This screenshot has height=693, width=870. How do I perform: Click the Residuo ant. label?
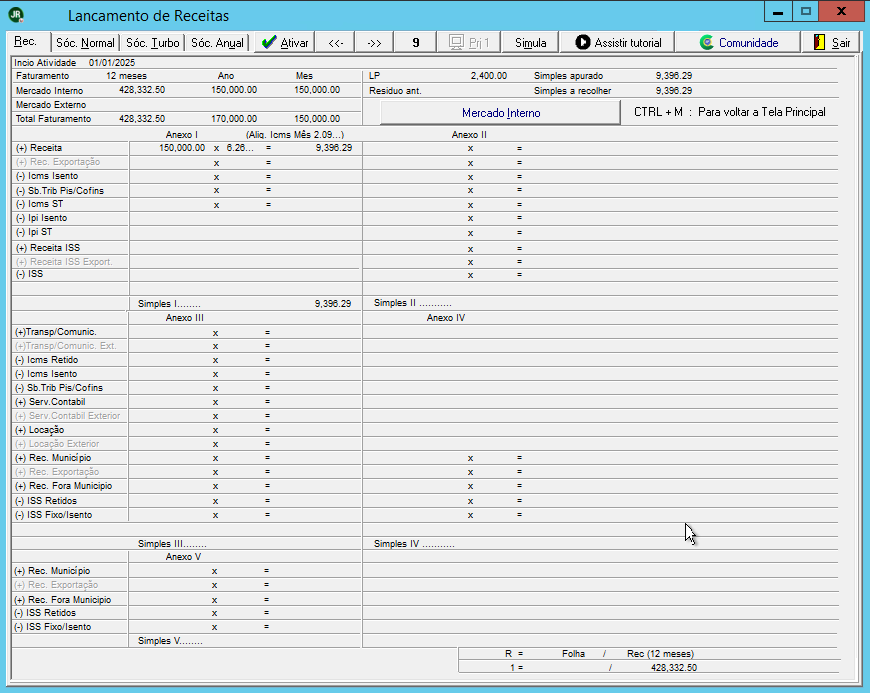[x=395, y=90]
